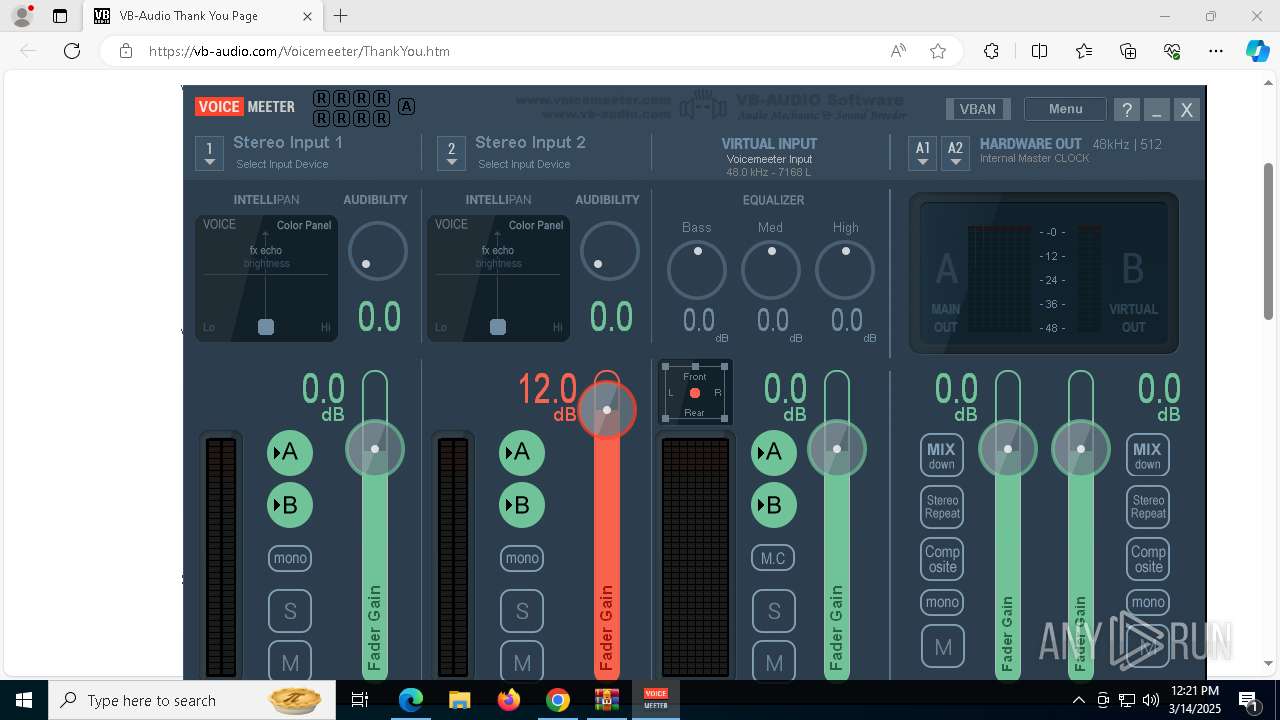
Task: Mute Stereo Input 2 with M button
Action: point(522,661)
